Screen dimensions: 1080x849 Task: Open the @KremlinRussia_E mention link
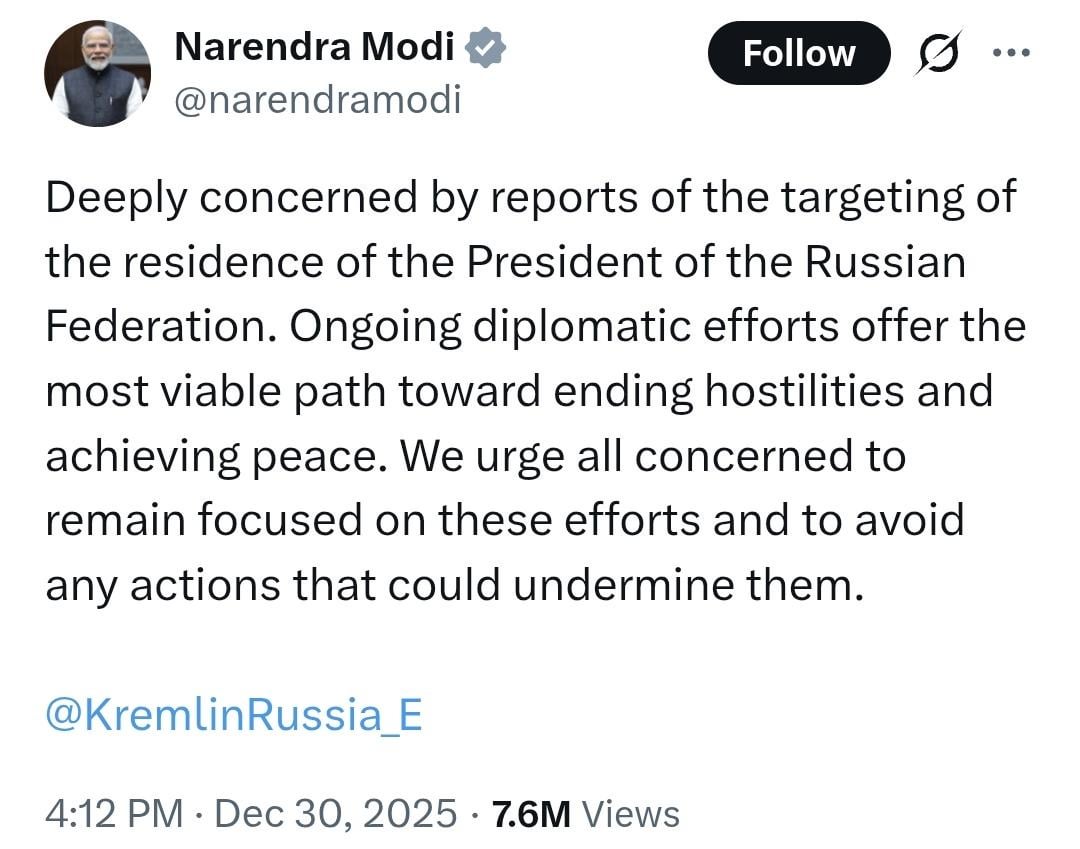232,714
